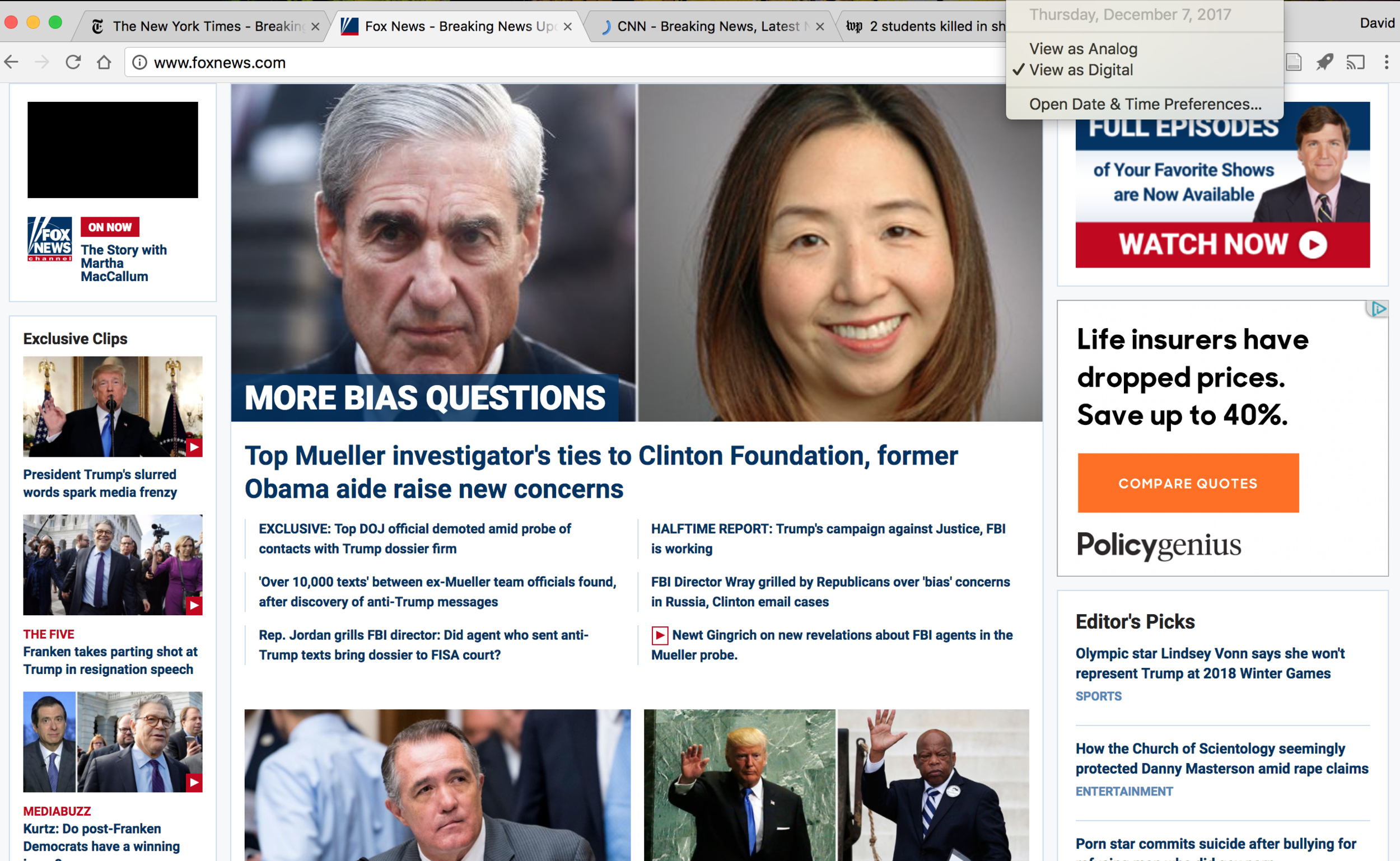Image resolution: width=1400 pixels, height=861 pixels.
Task: Open HALFTIME REPORT Trump's campaign link
Action: point(828,539)
